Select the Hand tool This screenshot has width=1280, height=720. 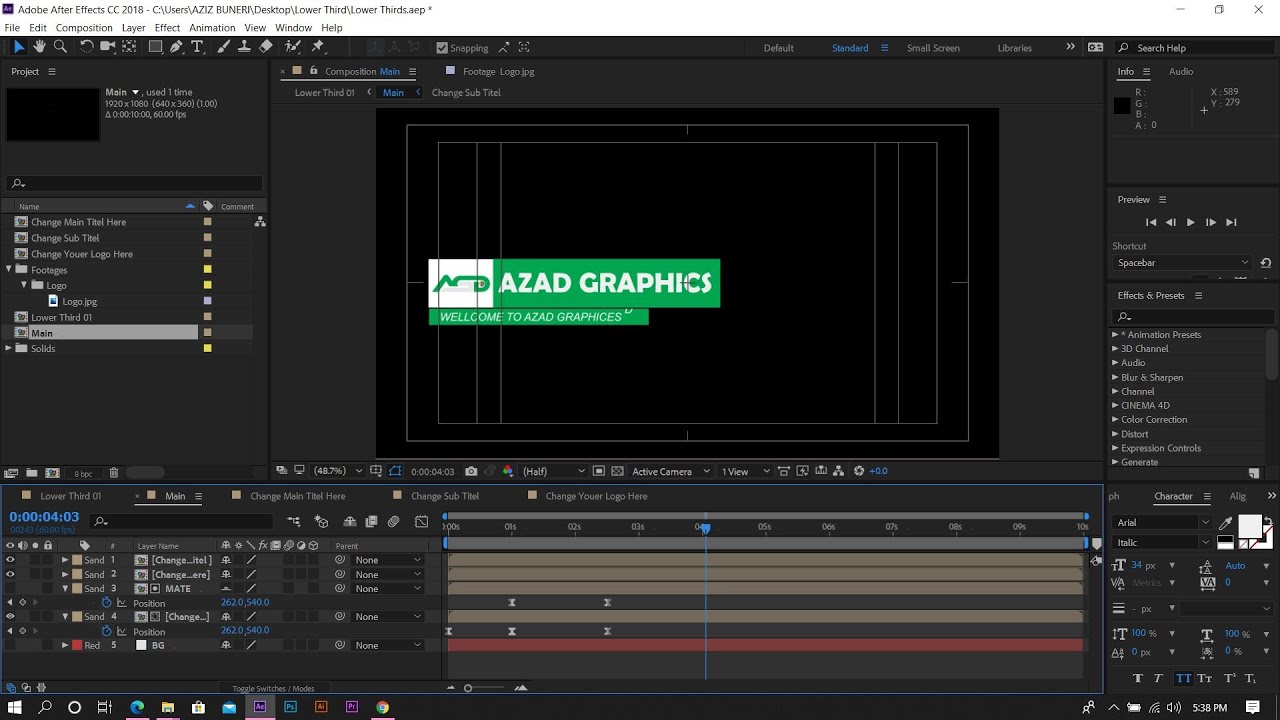(39, 47)
